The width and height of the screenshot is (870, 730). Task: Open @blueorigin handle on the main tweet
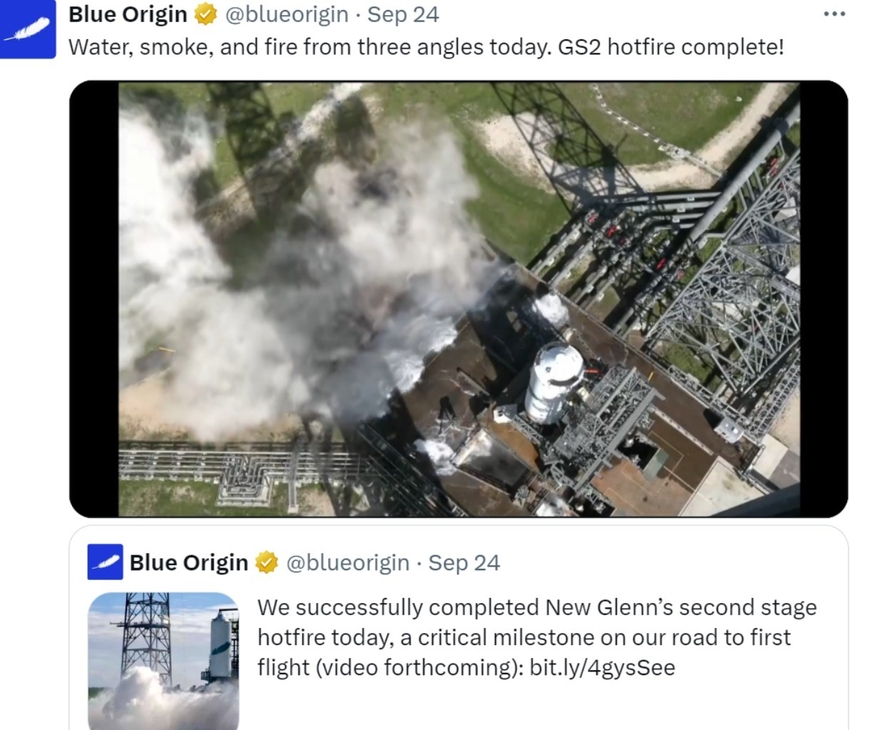point(286,14)
